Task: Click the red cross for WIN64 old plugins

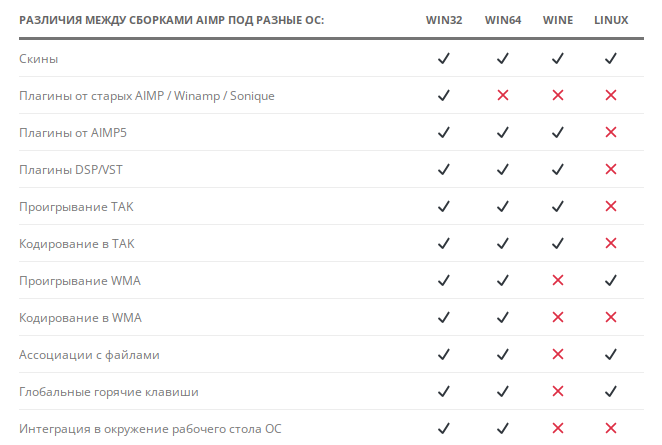Action: pos(503,96)
